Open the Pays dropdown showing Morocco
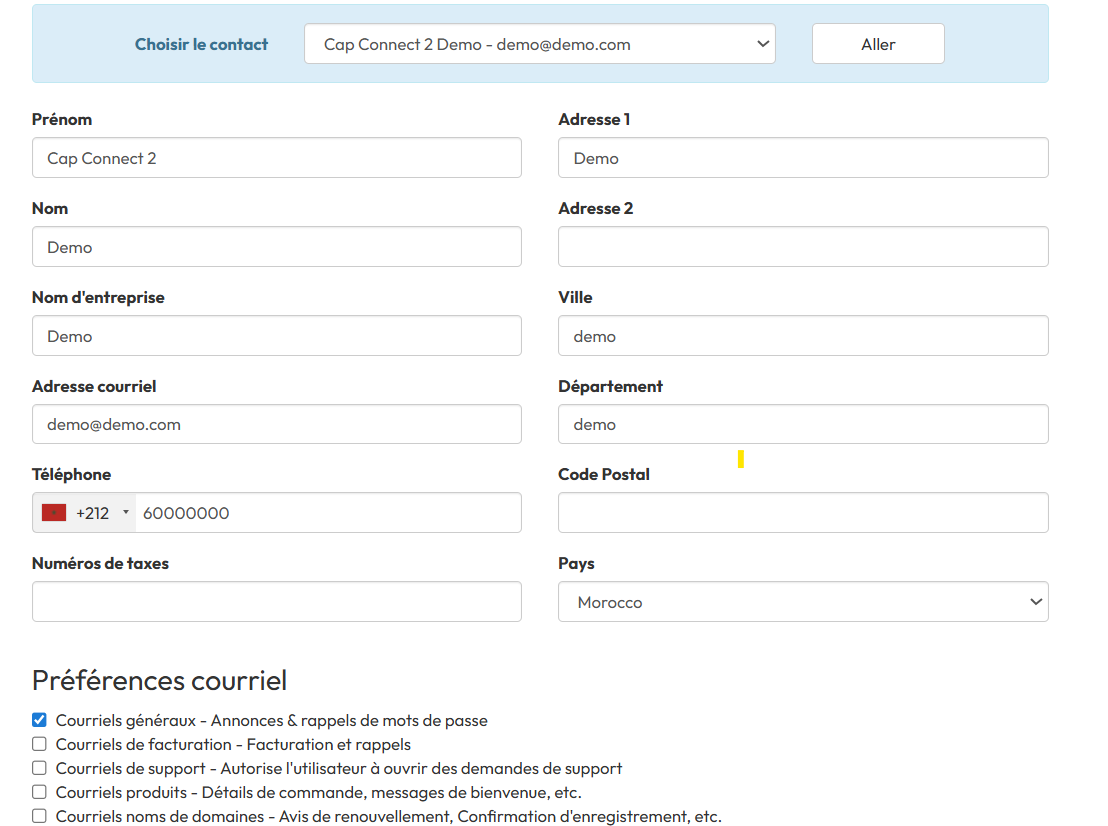This screenshot has height=826, width=1108. pyautogui.click(x=802, y=601)
